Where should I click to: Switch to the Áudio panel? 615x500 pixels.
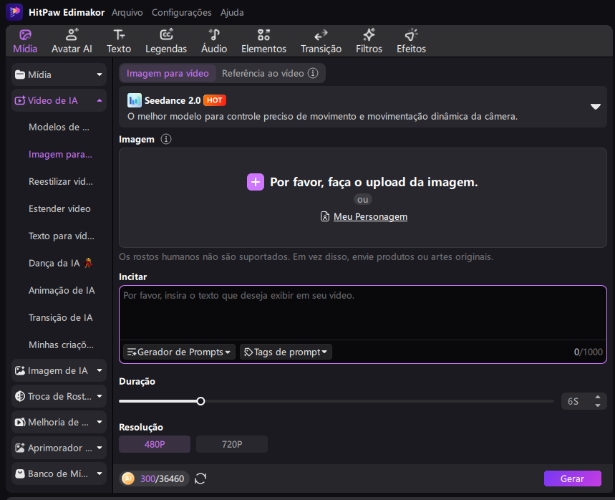[x=214, y=41]
